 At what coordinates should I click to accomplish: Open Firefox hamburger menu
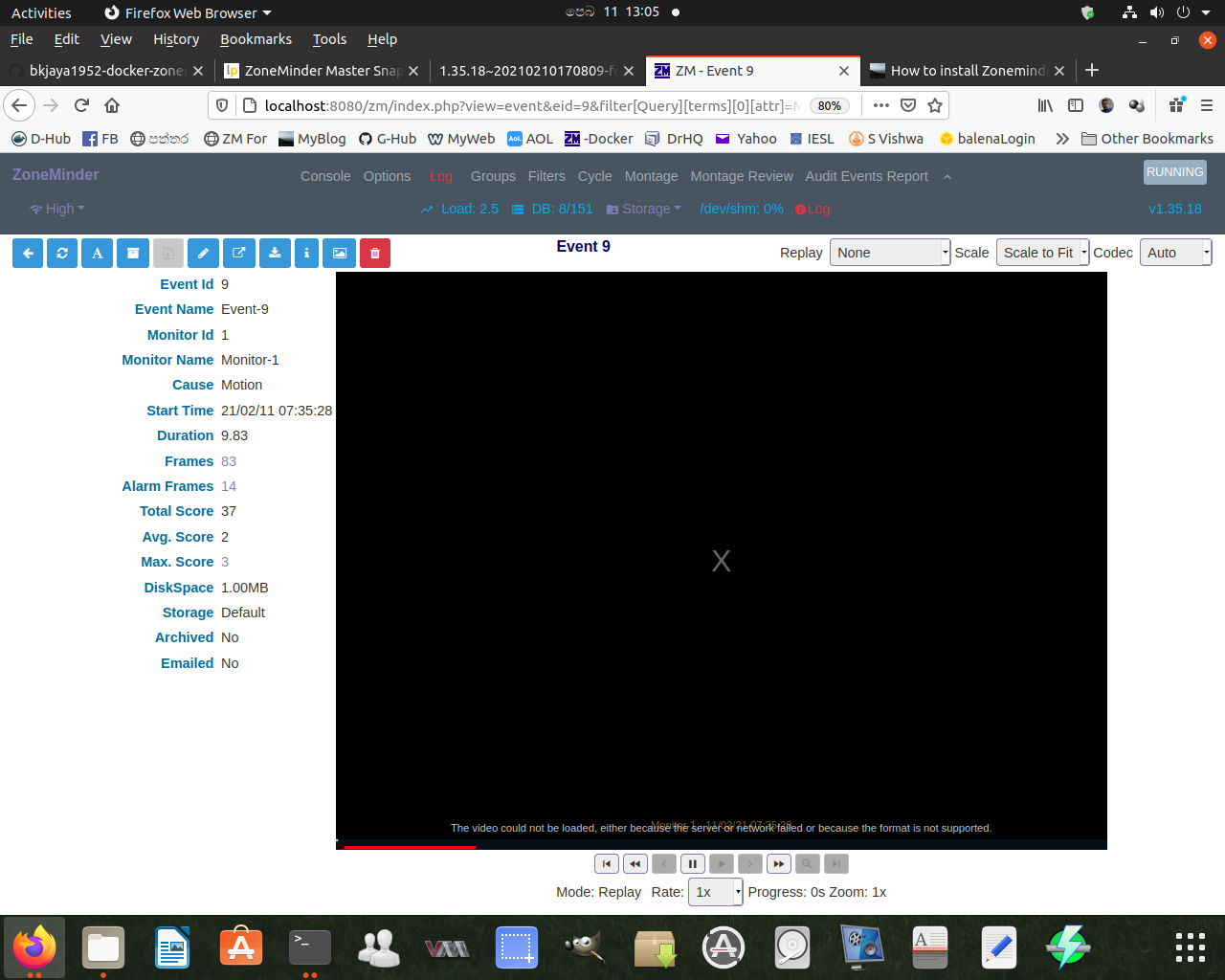(1207, 105)
